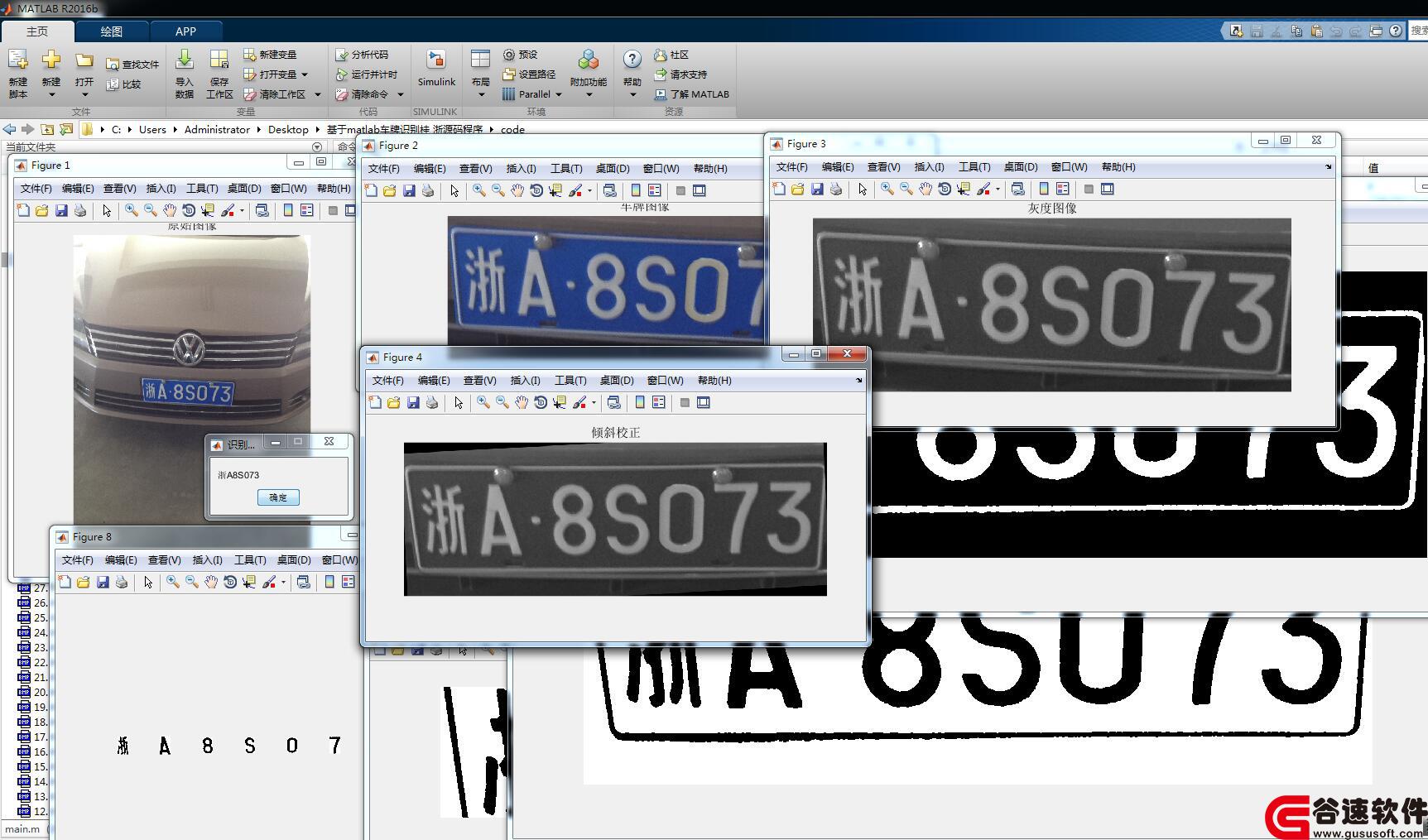Click the Help question mark icon

pos(632,60)
